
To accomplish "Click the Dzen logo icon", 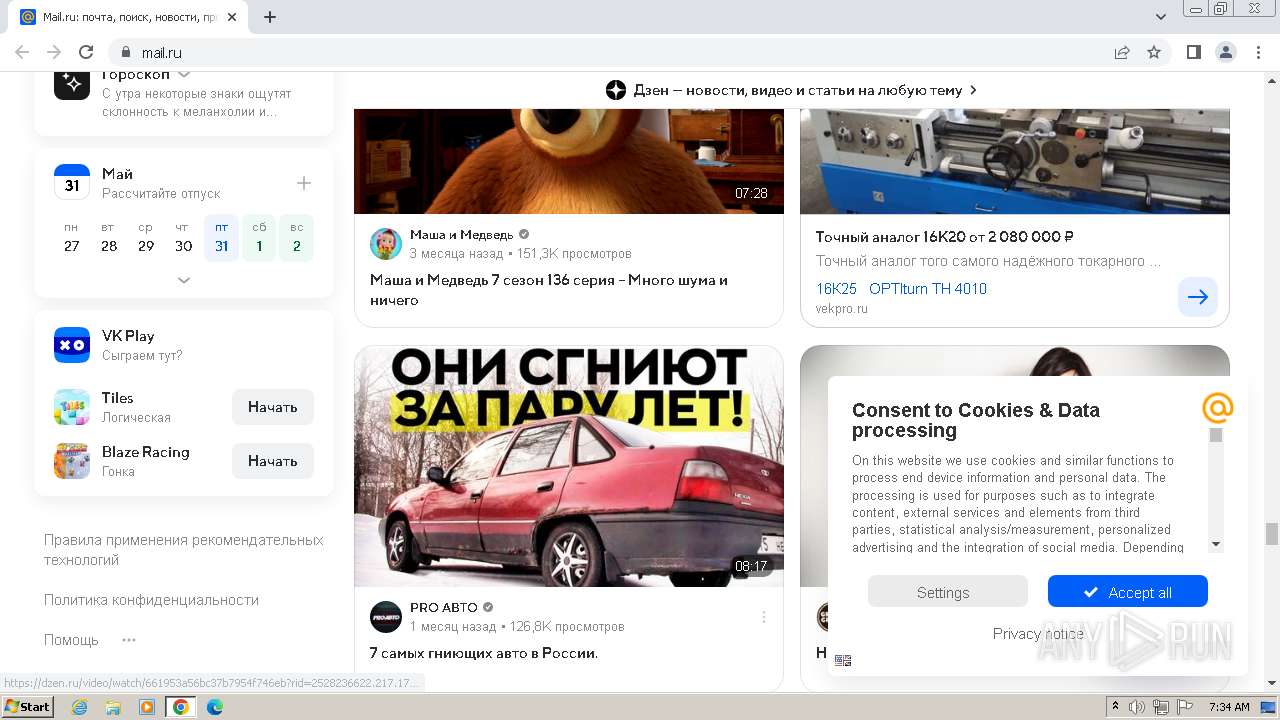I will pos(616,90).
